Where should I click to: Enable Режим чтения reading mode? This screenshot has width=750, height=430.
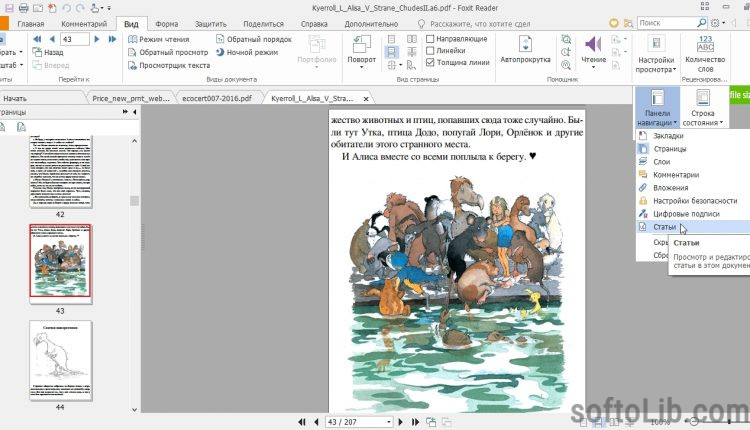coord(159,39)
